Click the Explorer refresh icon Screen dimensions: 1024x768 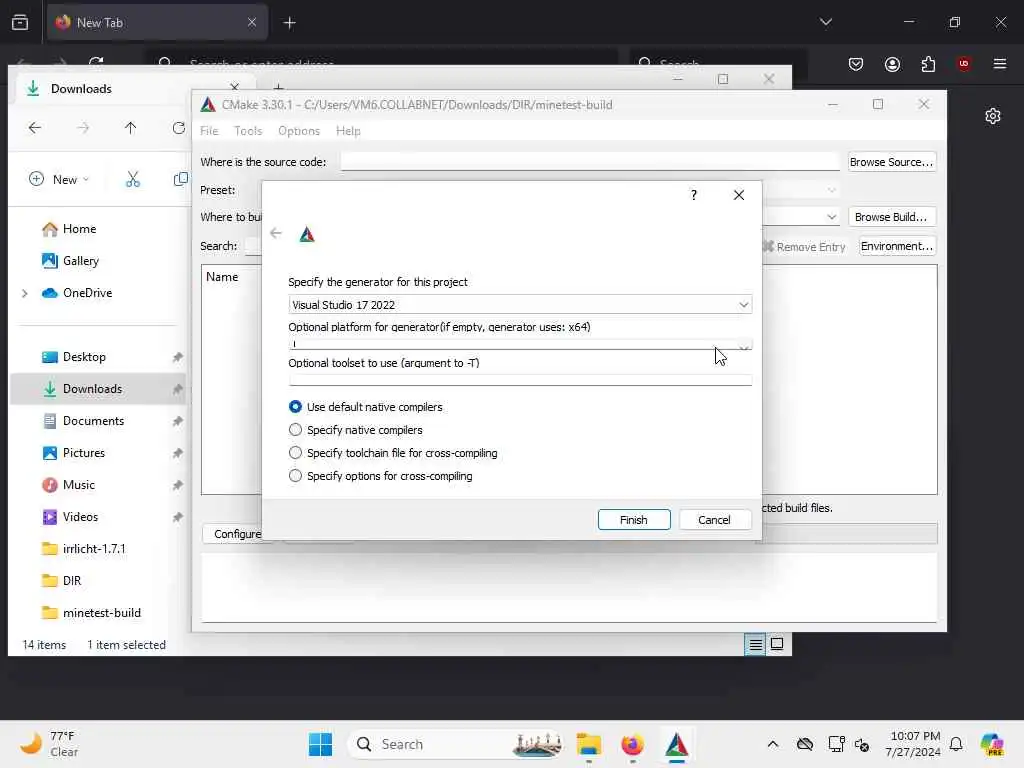point(178,128)
